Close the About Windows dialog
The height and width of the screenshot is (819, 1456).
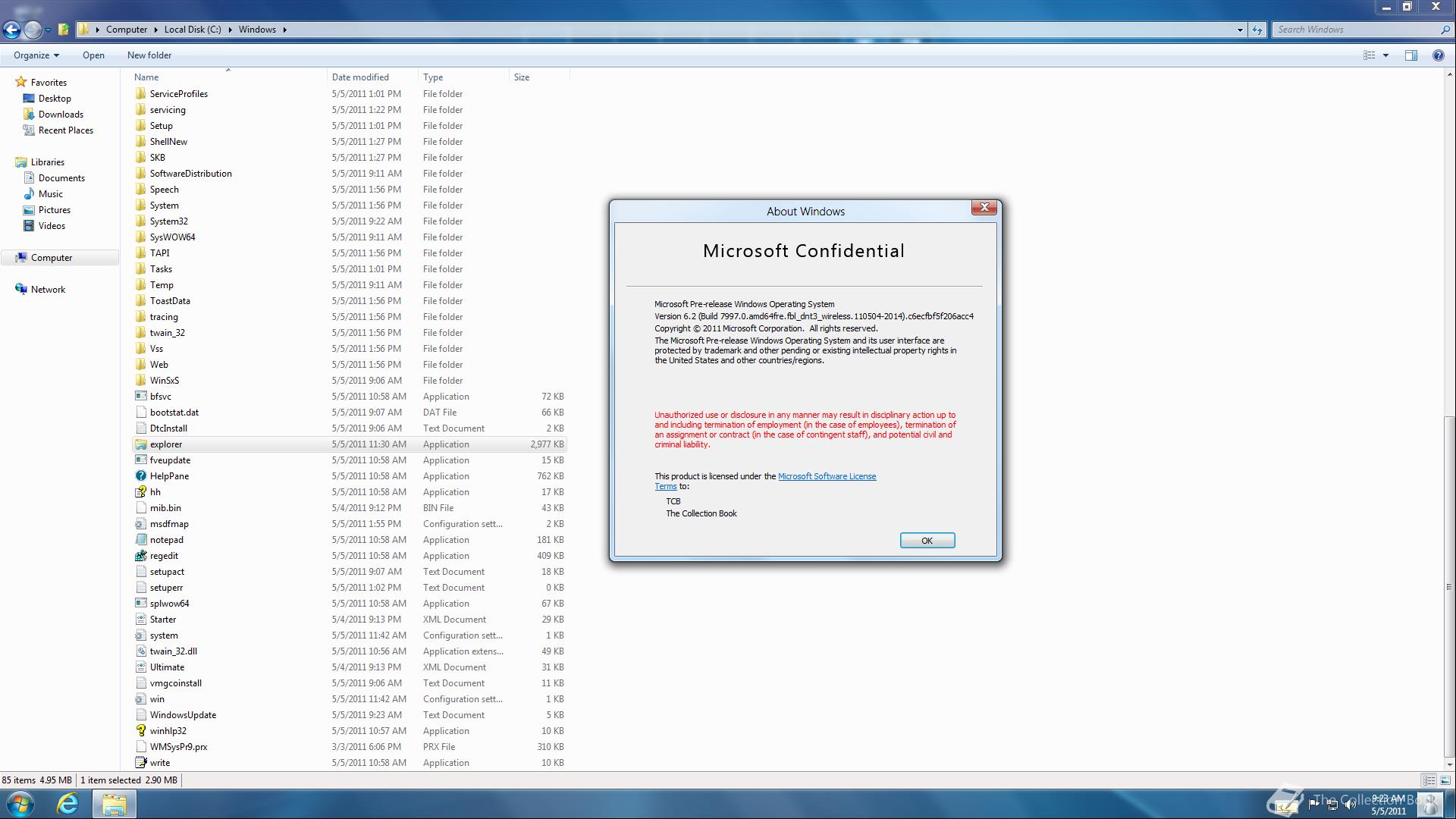984,208
